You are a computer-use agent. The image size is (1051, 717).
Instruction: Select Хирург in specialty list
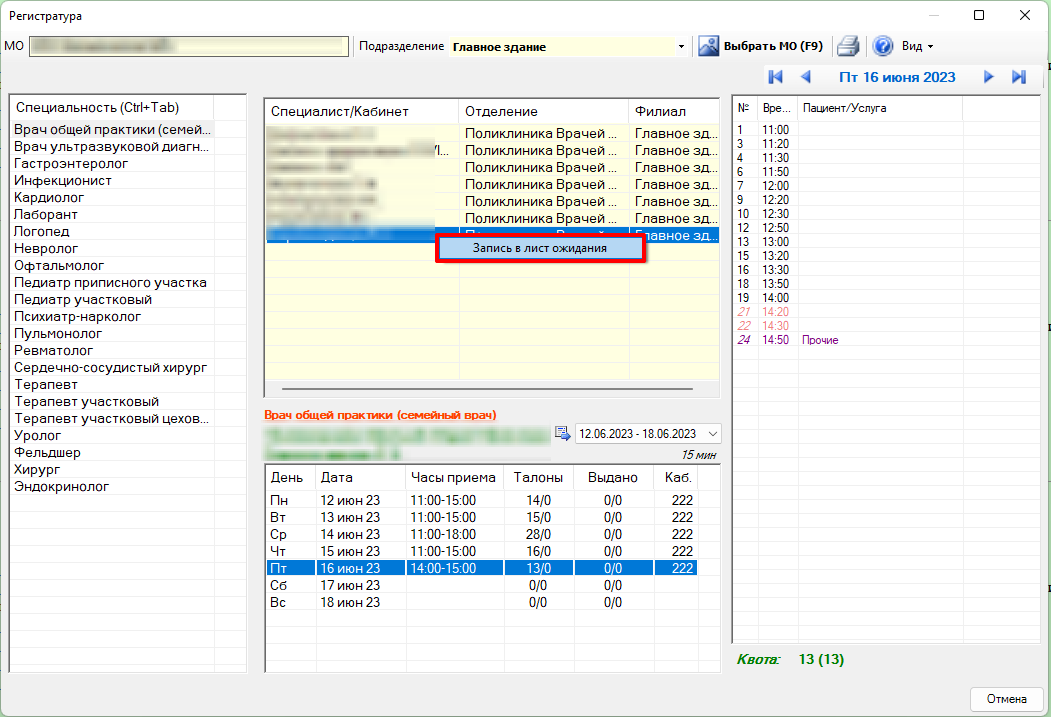(113, 469)
